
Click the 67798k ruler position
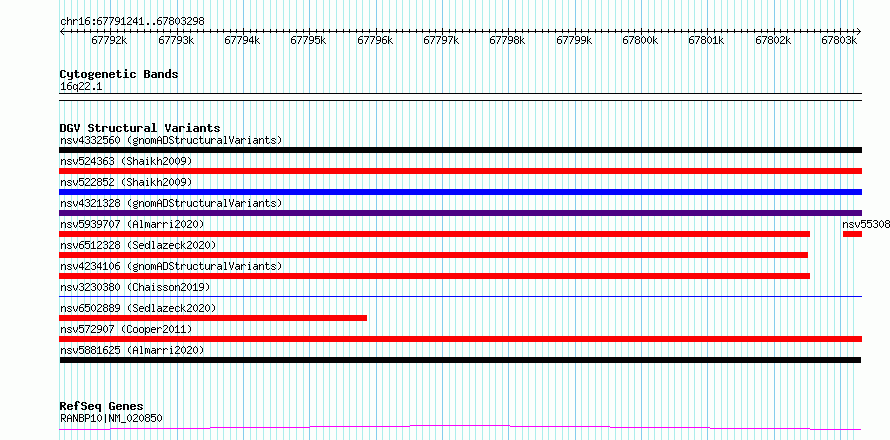507,41
